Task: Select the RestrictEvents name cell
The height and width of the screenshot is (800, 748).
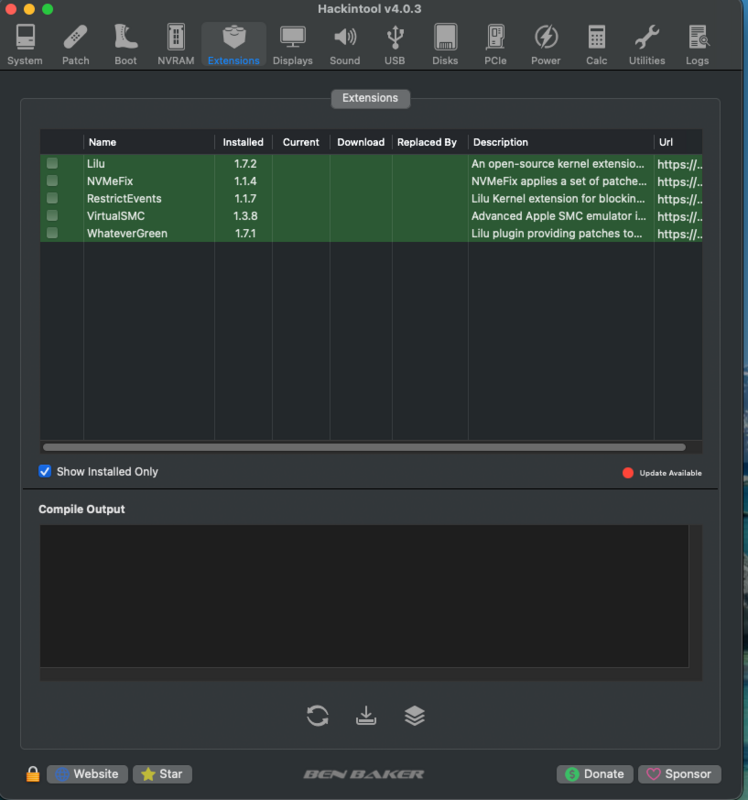Action: [x=124, y=198]
